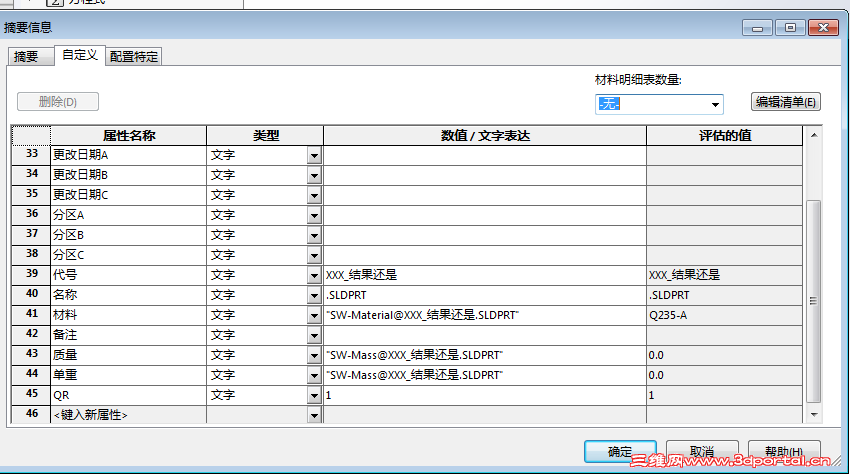850x474 pixels.
Task: Open type dropdown for 质量 row
Action: (314, 356)
